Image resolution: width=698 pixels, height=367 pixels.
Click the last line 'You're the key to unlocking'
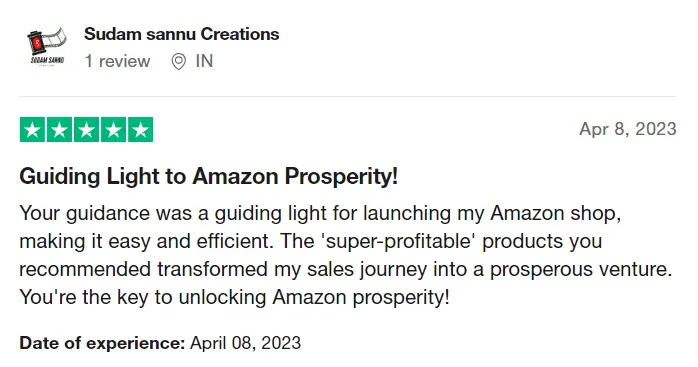235,298
